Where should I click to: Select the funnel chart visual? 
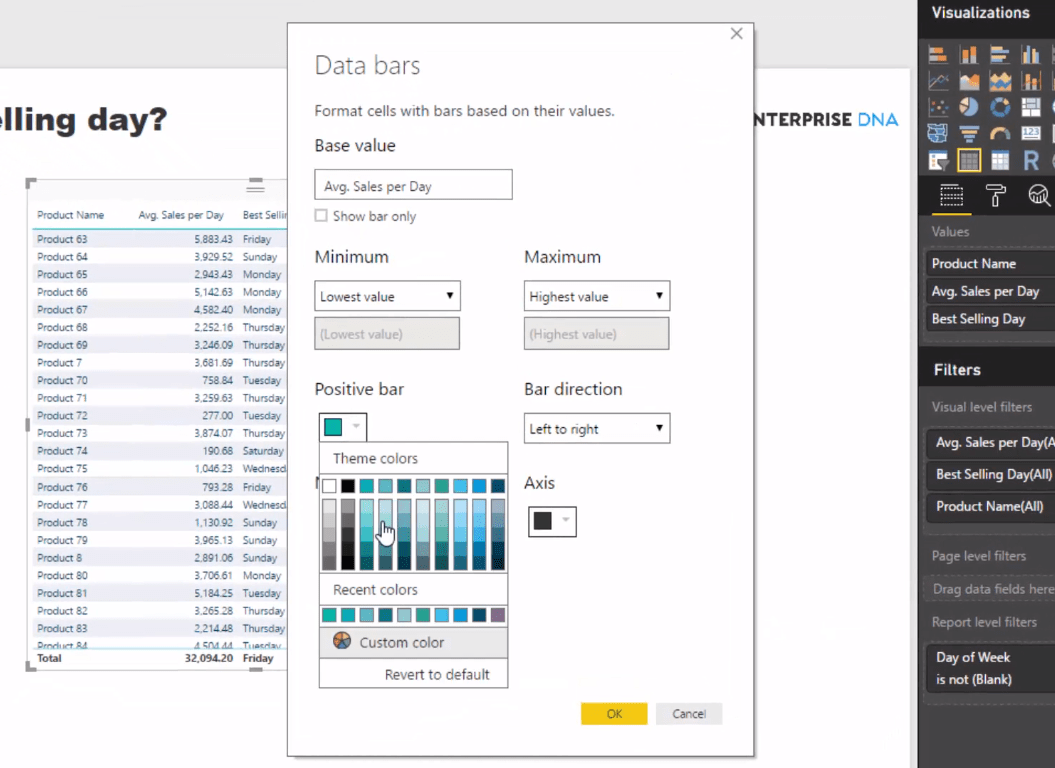(969, 133)
